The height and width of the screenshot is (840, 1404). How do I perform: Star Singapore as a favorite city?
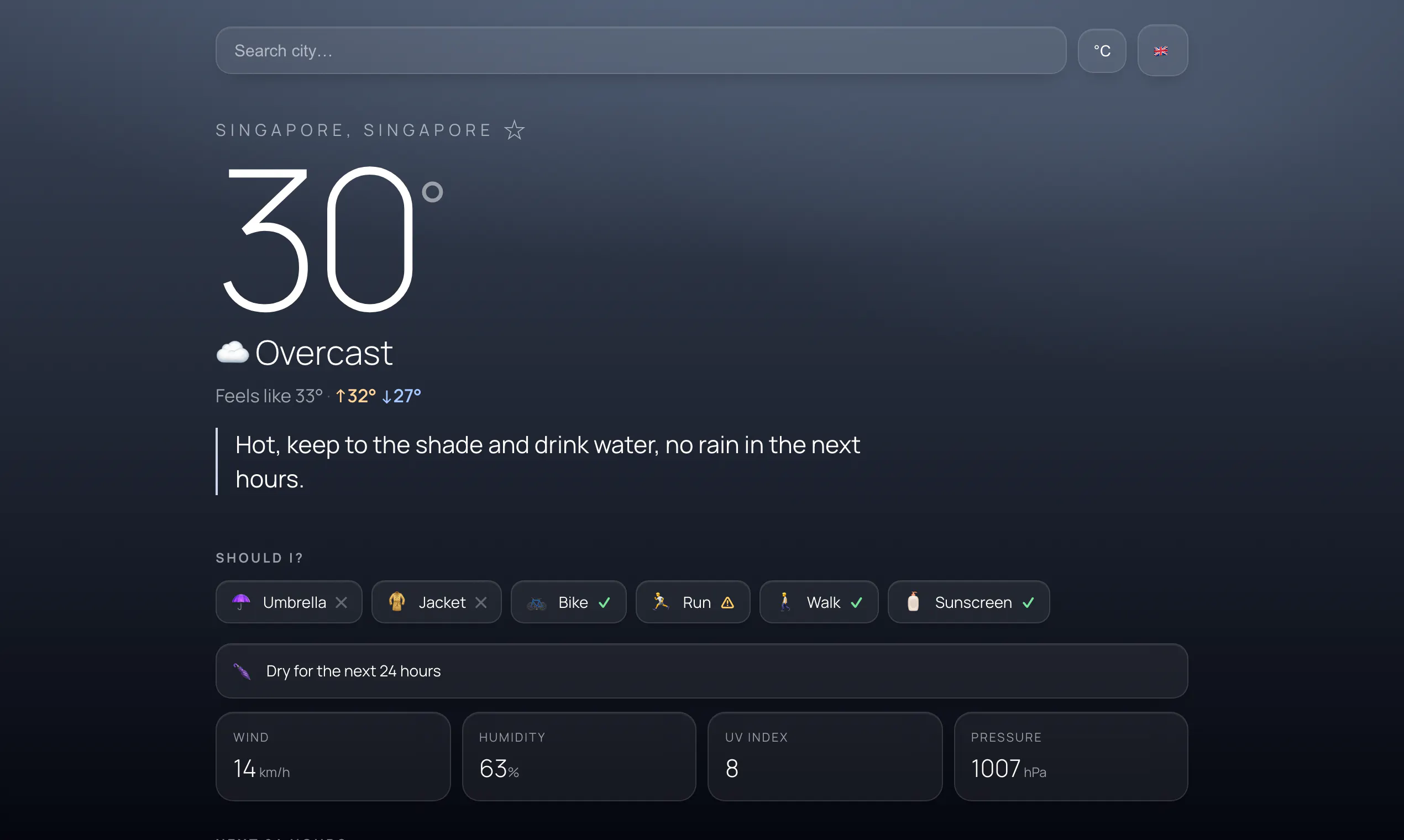point(515,130)
